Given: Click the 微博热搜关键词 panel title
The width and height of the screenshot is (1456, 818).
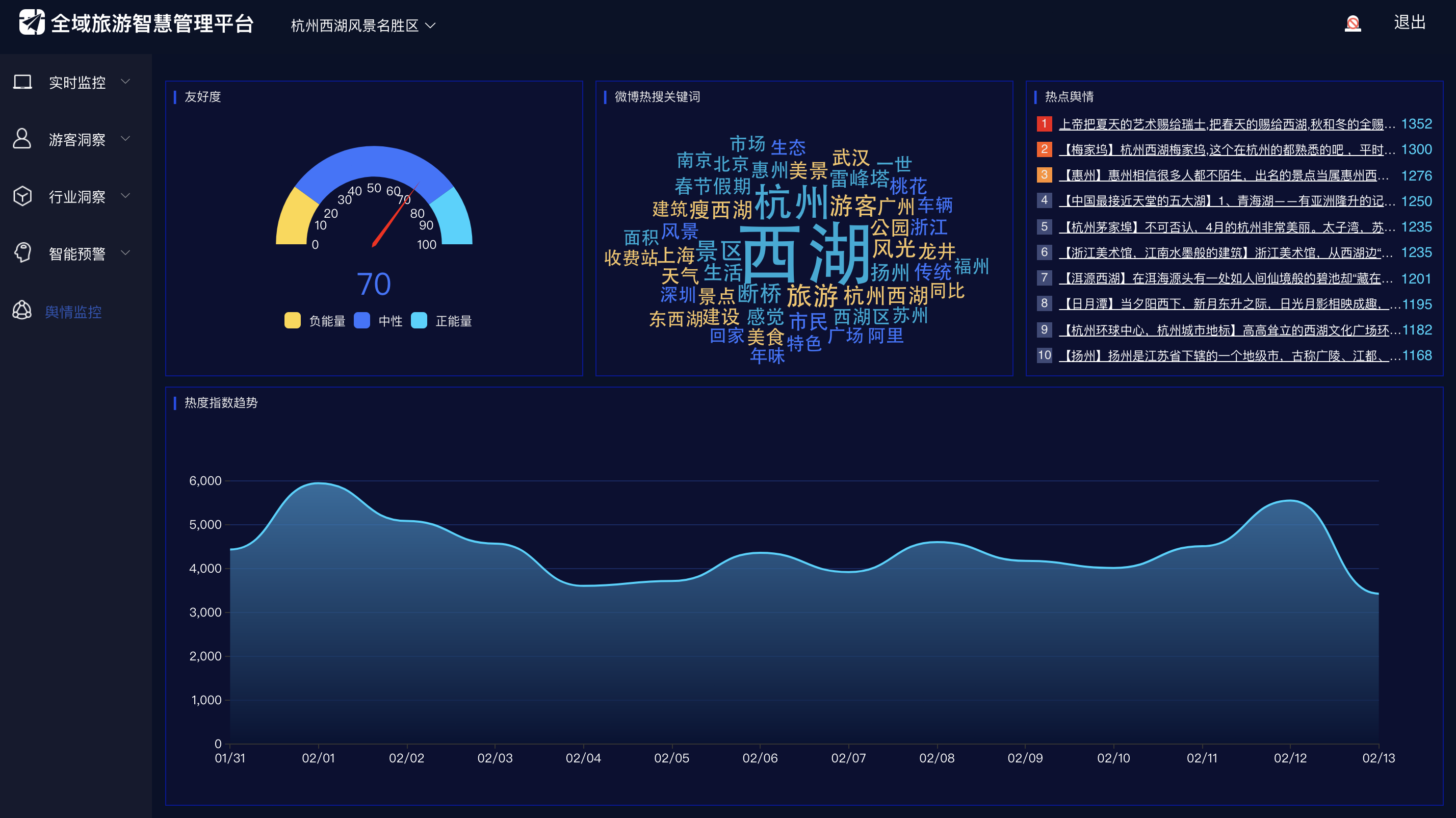Looking at the screenshot, I should pyautogui.click(x=657, y=97).
